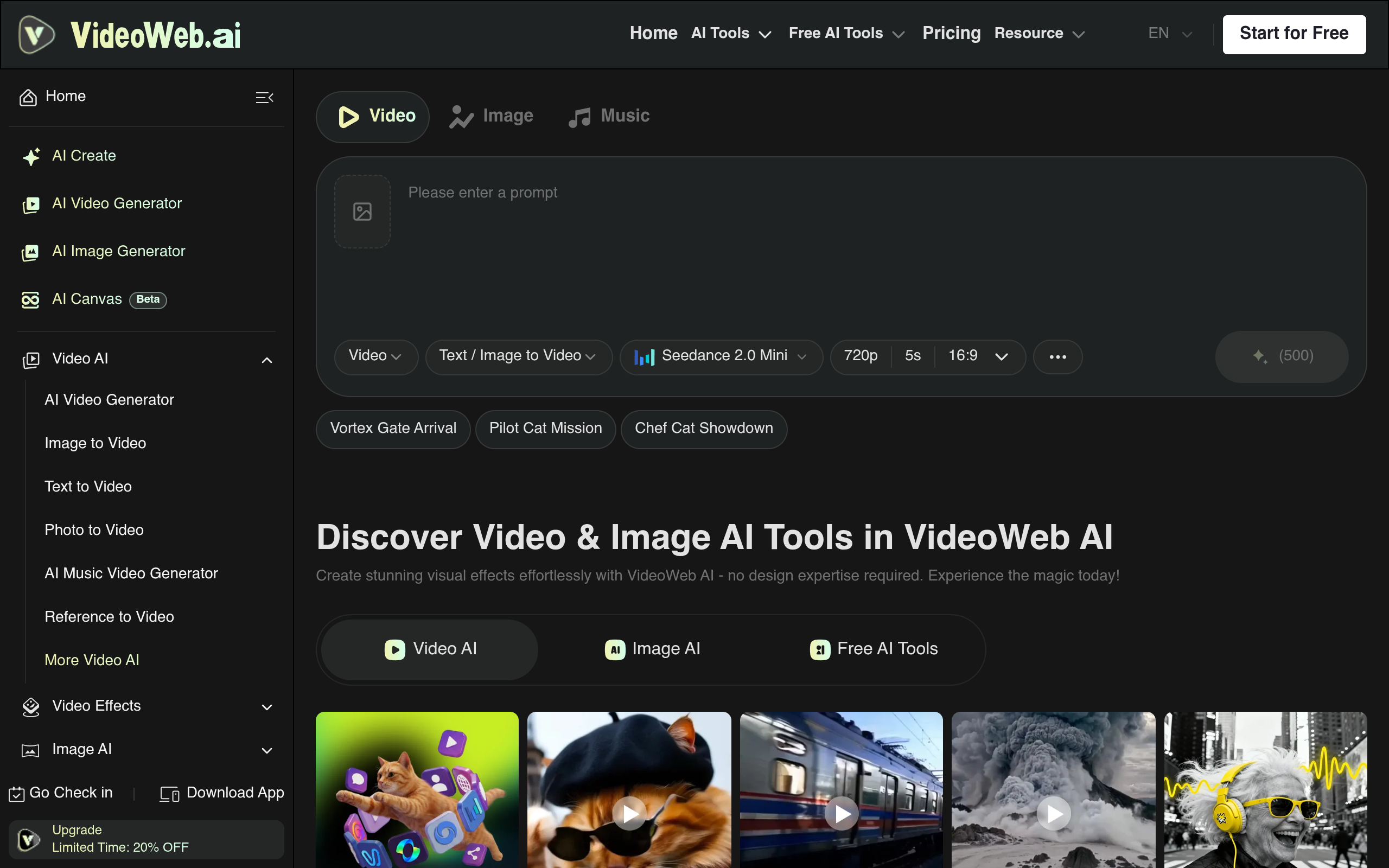Open the colorful cat apps thumbnail
Viewport: 1389px width, 868px height.
(417, 790)
